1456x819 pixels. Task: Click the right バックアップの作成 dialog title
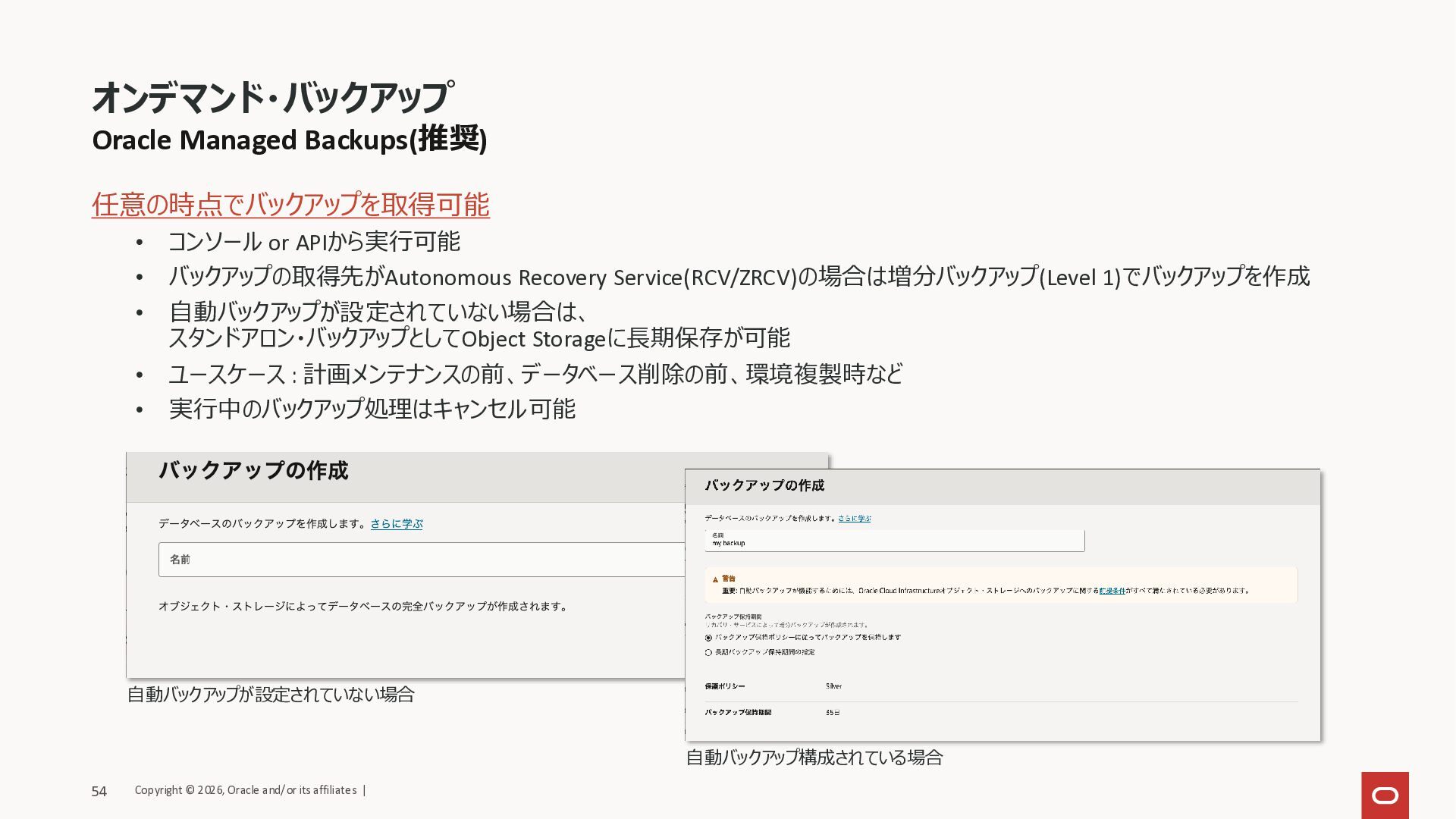[x=764, y=485]
